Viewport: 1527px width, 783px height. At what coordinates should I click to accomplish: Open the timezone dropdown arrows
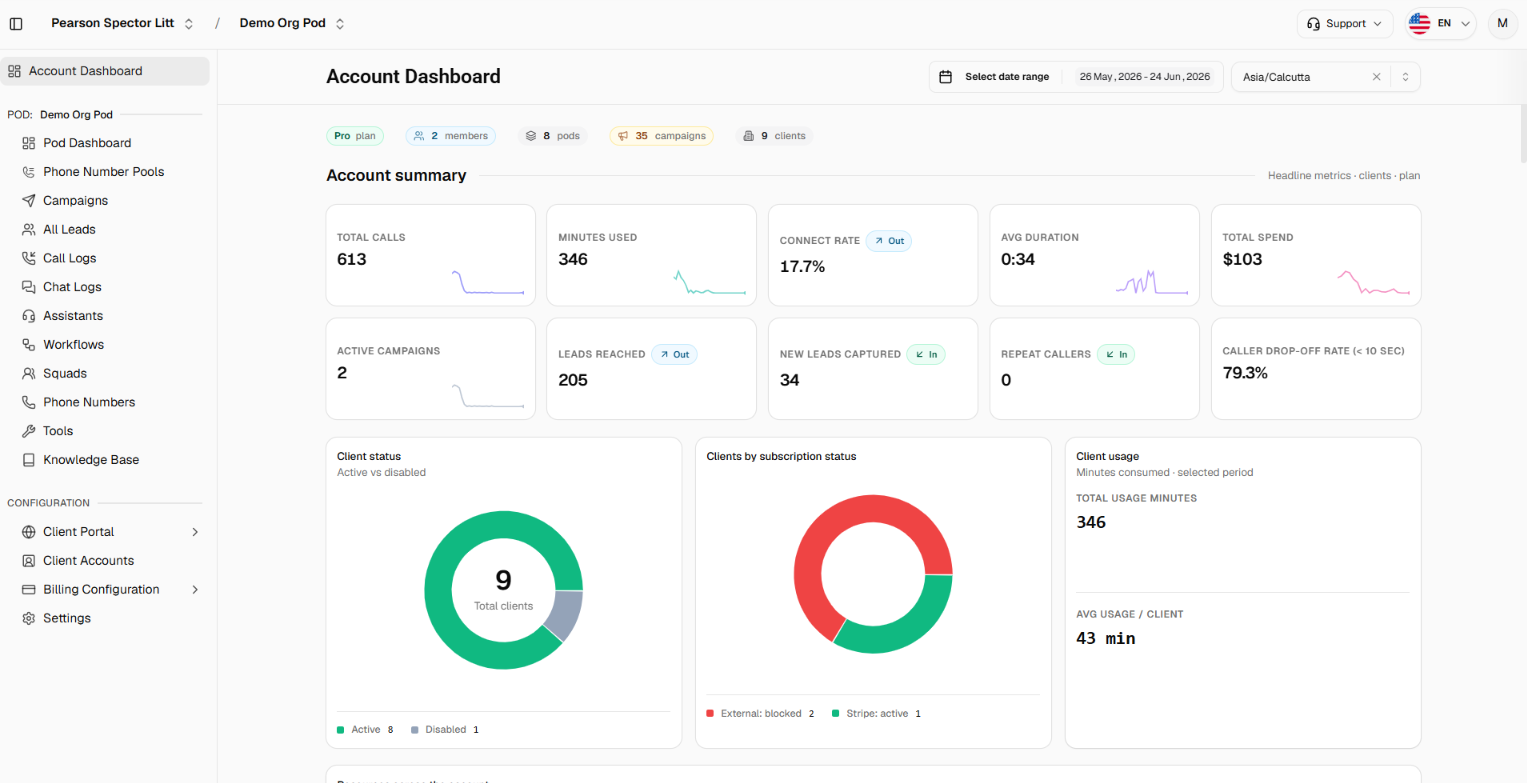[x=1405, y=77]
